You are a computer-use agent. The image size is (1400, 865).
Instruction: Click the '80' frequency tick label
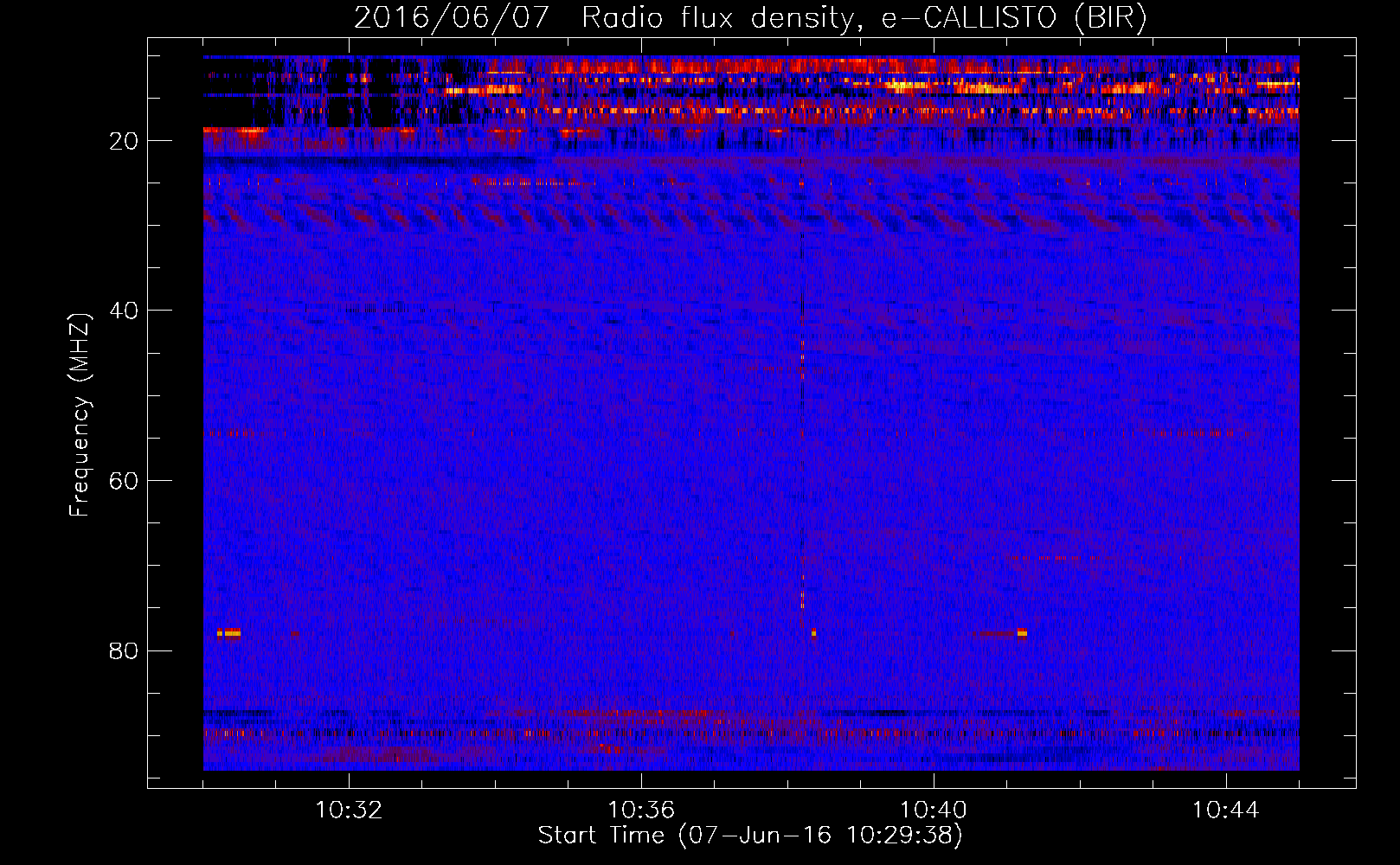(x=124, y=650)
